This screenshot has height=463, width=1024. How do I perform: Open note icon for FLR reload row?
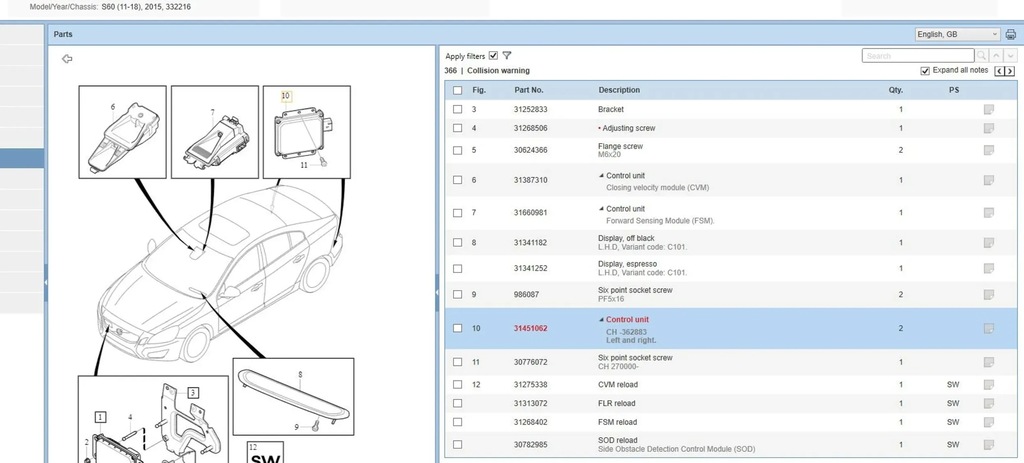pyautogui.click(x=989, y=403)
